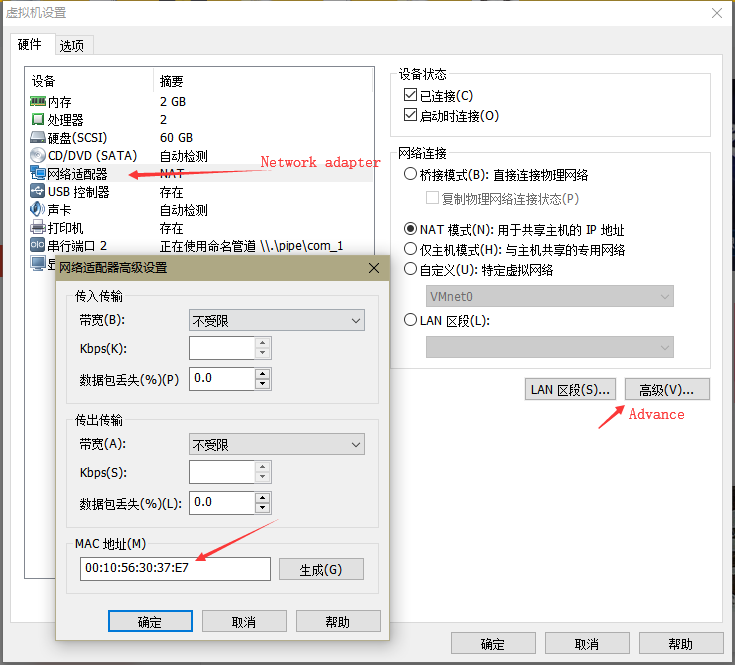Select the 网络适配器 network adapter icon
Viewport: 735px width, 665px height.
(x=38, y=173)
